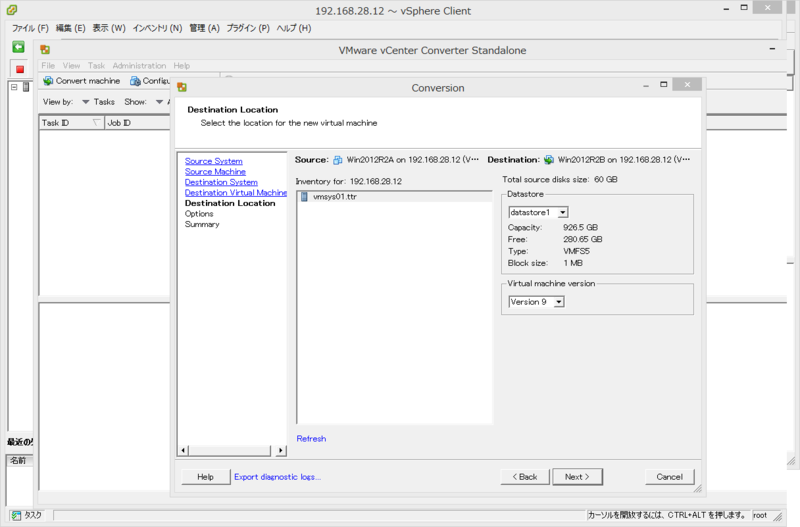Click the Cancel button
Screen dimensions: 800x527
669,477
